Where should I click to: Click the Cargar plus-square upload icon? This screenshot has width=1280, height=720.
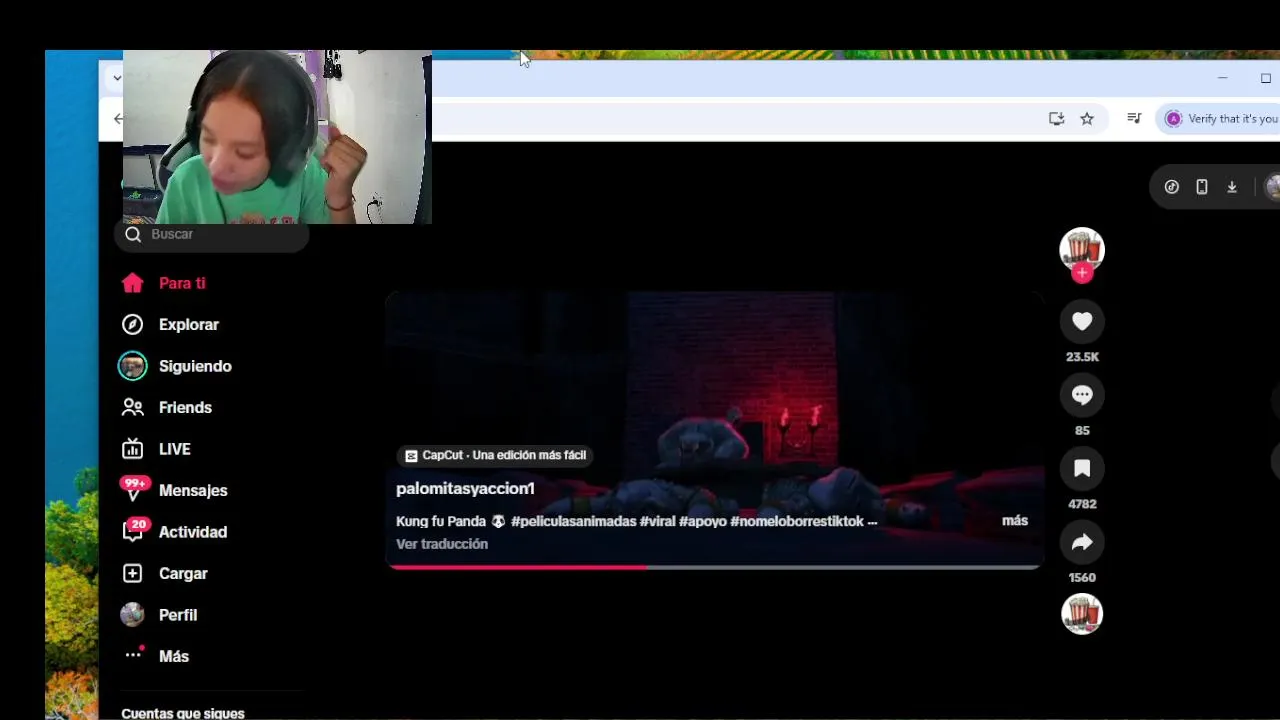(x=133, y=573)
